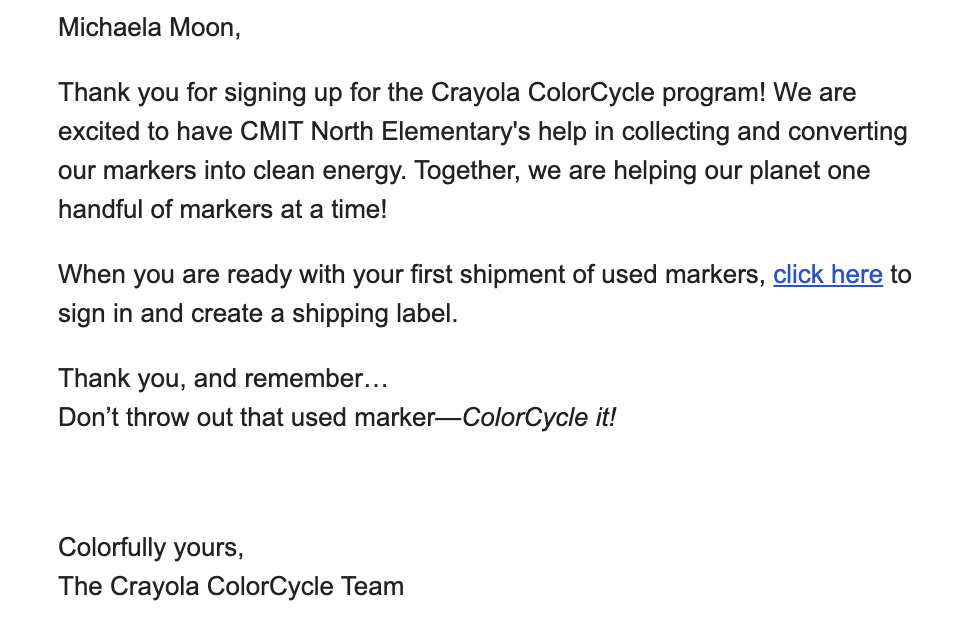The width and height of the screenshot is (954, 620).
Task: Click the text "Don't throw out that used marker"
Action: (x=247, y=417)
